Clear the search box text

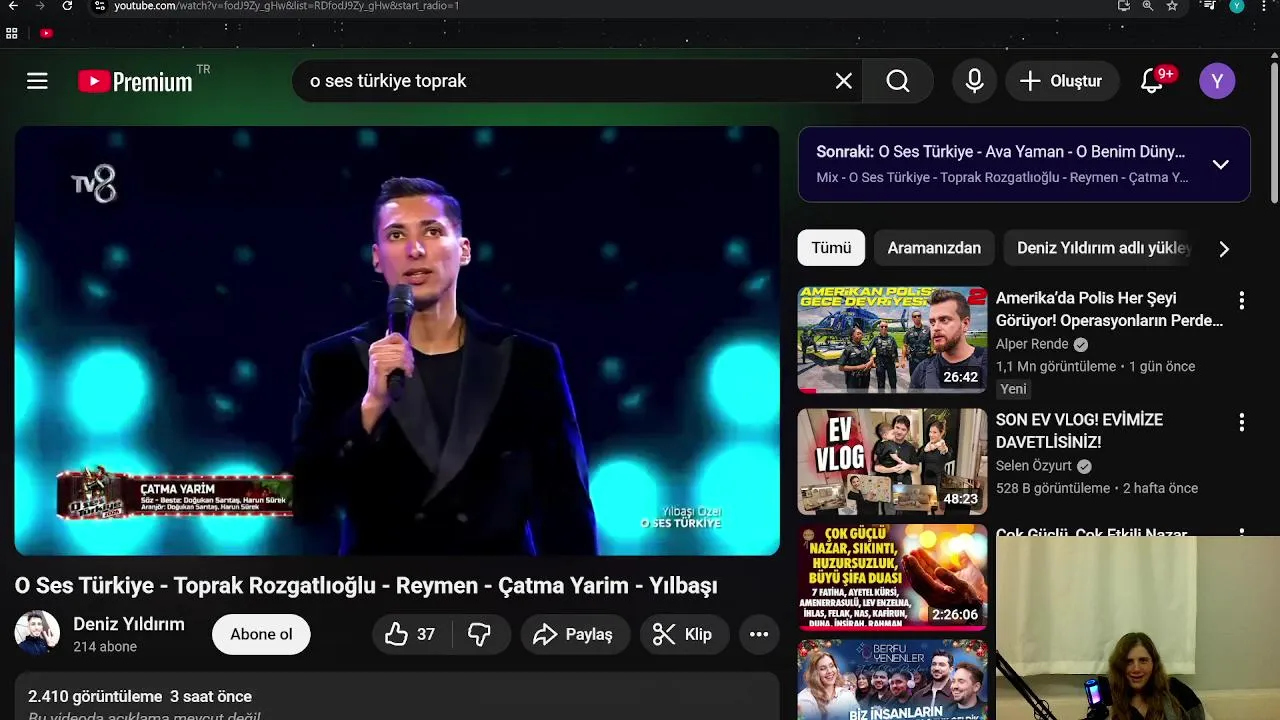click(844, 81)
